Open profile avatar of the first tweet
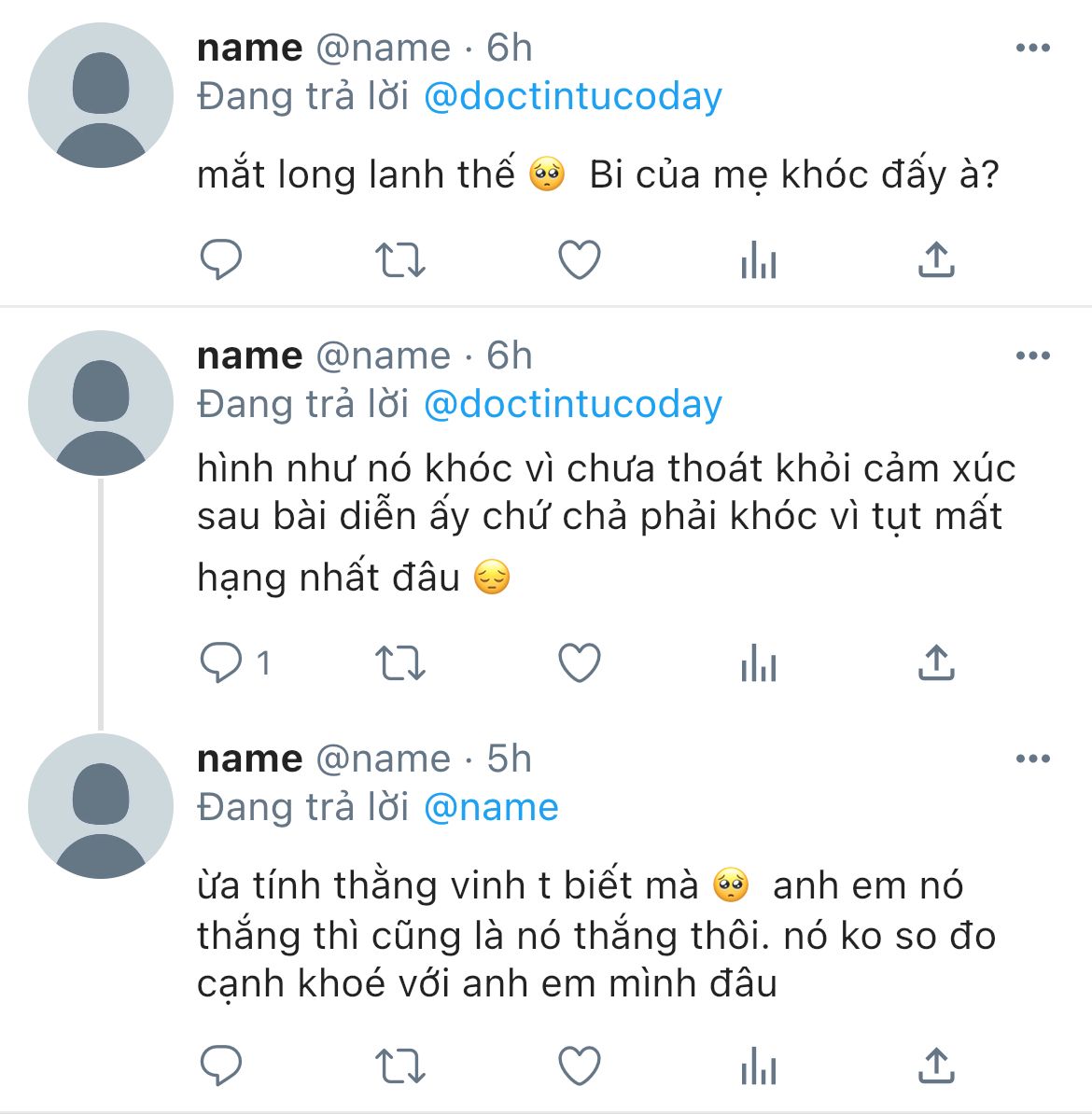Viewport: 1092px width, 1114px height. tap(101, 96)
